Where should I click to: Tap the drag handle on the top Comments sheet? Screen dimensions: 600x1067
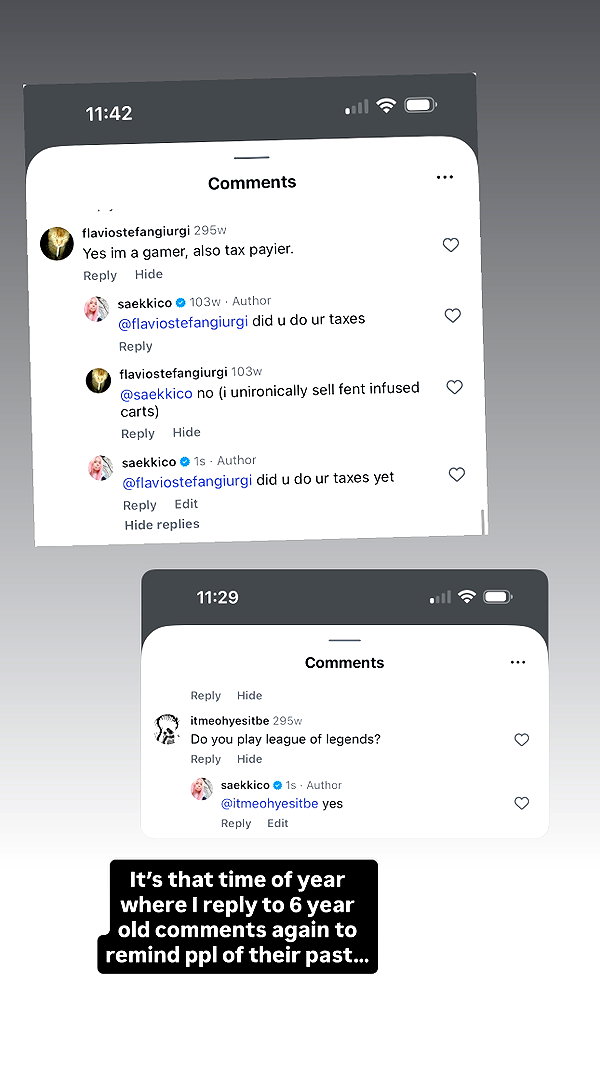(252, 158)
